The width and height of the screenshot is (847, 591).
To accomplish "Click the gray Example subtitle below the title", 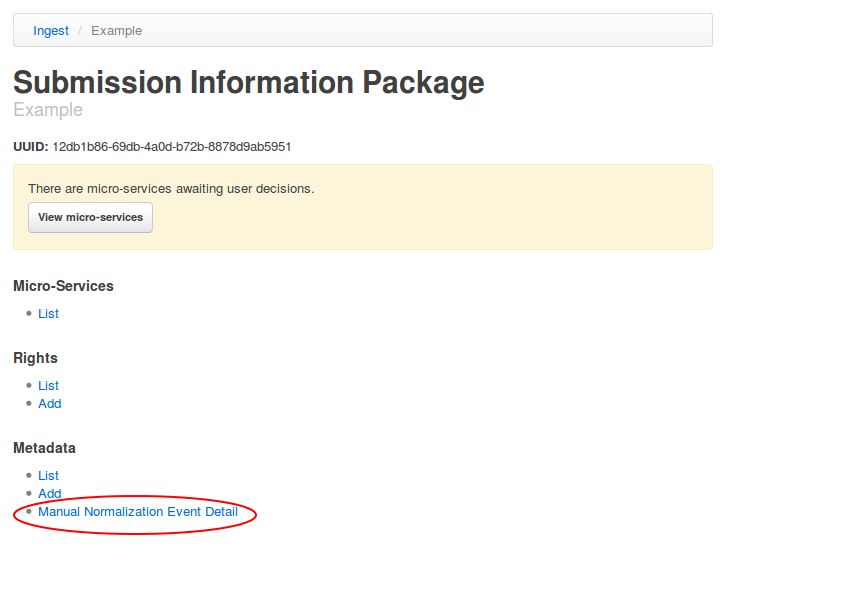I will point(48,110).
